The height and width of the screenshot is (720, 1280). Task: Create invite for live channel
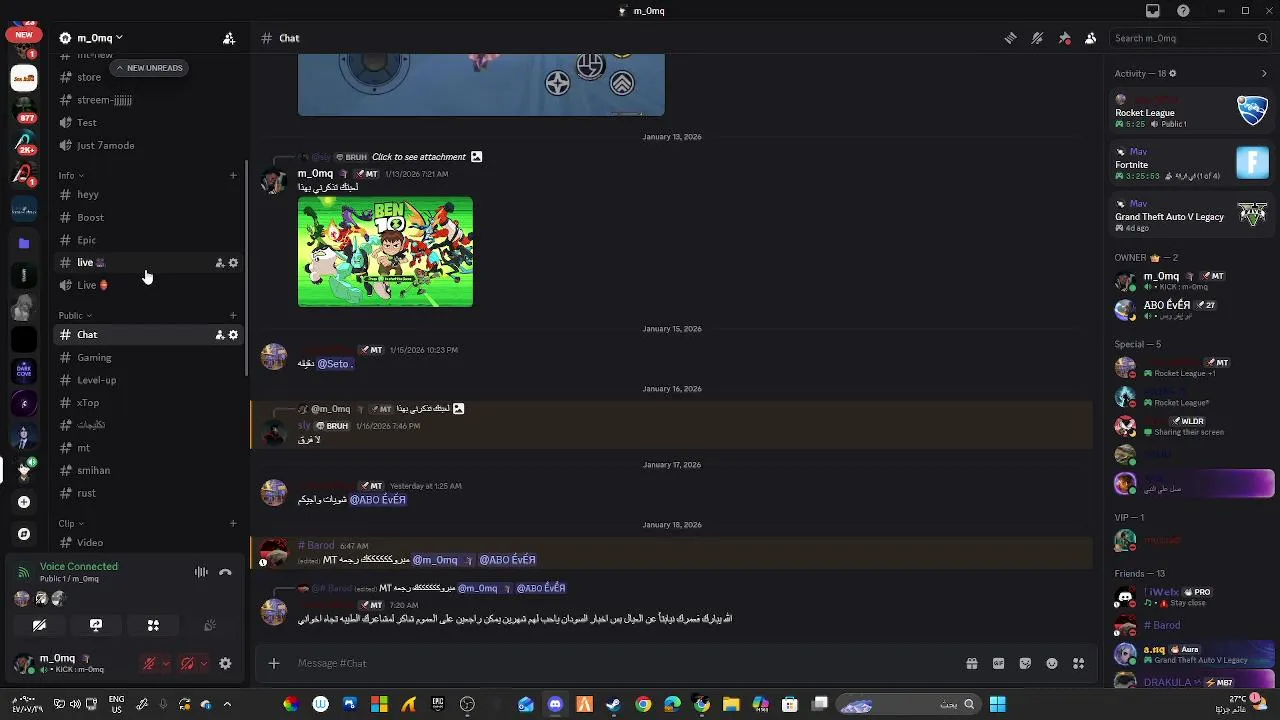coord(219,263)
